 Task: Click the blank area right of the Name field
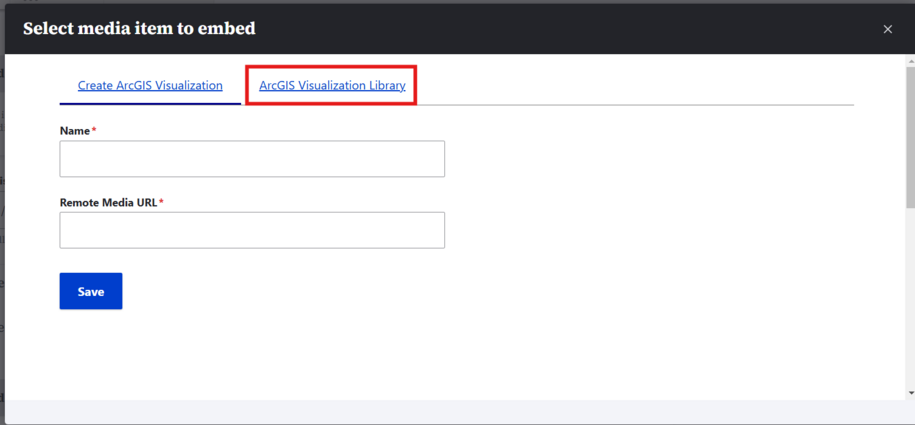click(x=650, y=159)
